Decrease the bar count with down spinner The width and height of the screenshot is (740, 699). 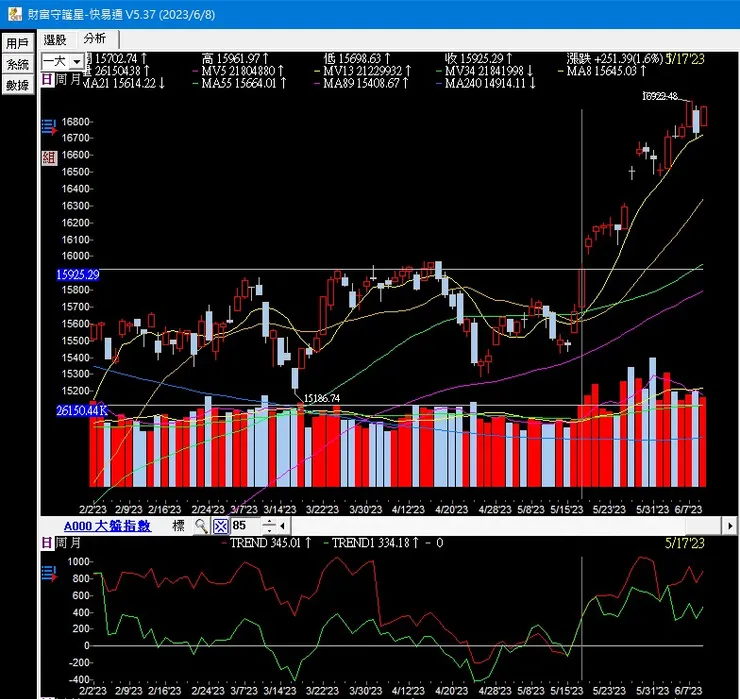(269, 530)
